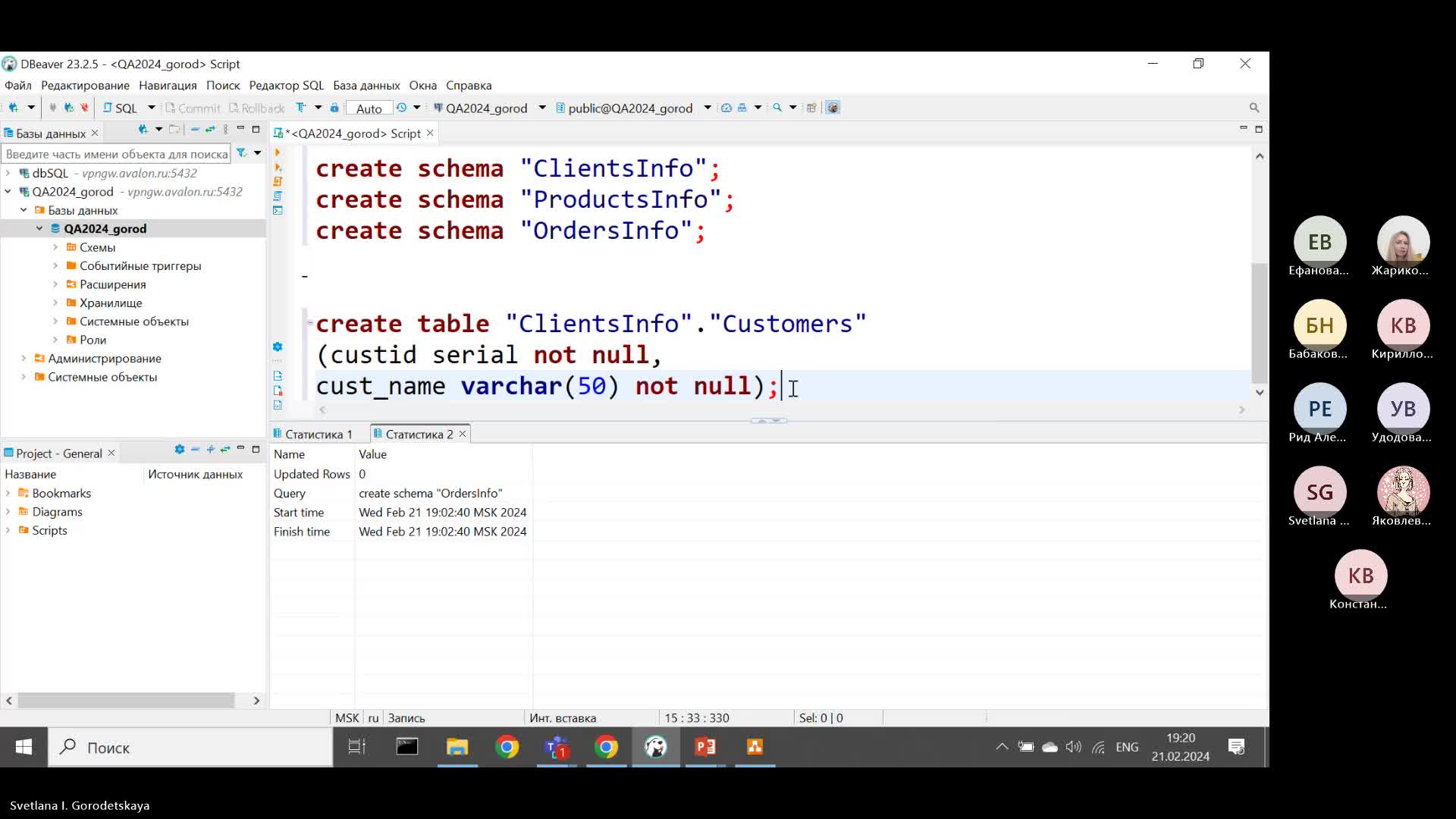
Task: Open PowerPoint from the Windows taskbar
Action: [x=706, y=747]
